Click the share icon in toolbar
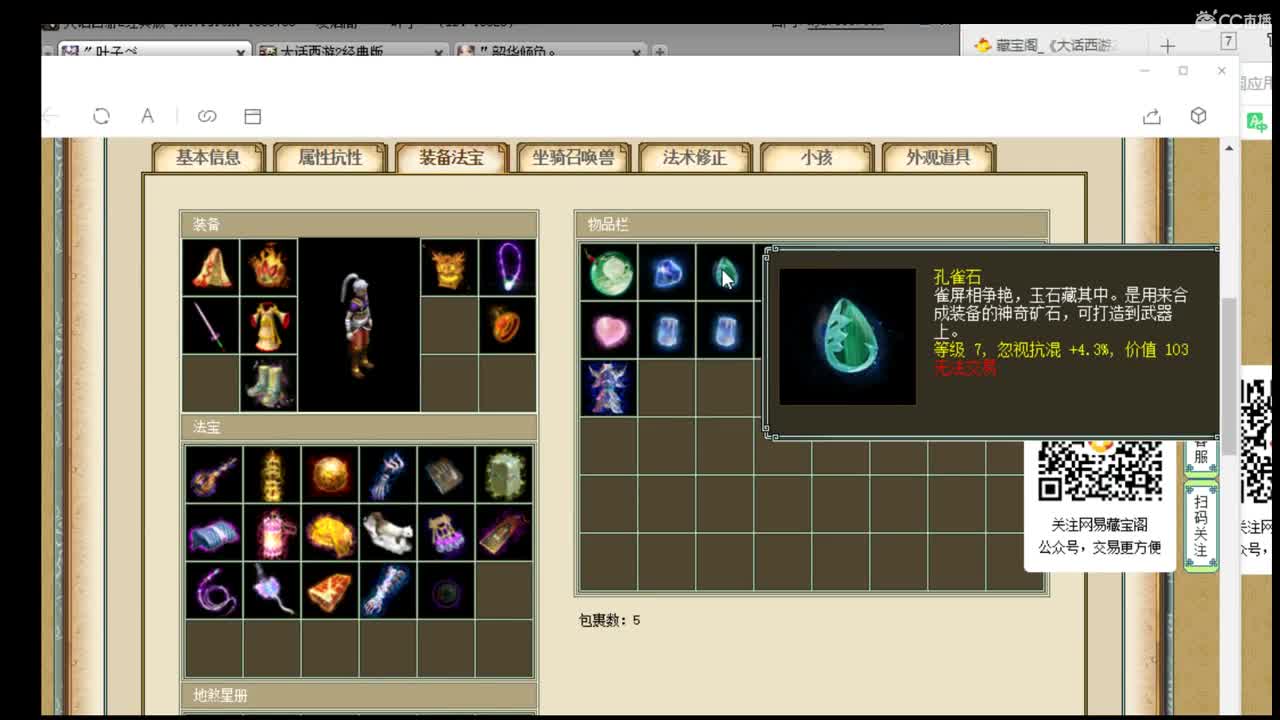 coord(1152,116)
